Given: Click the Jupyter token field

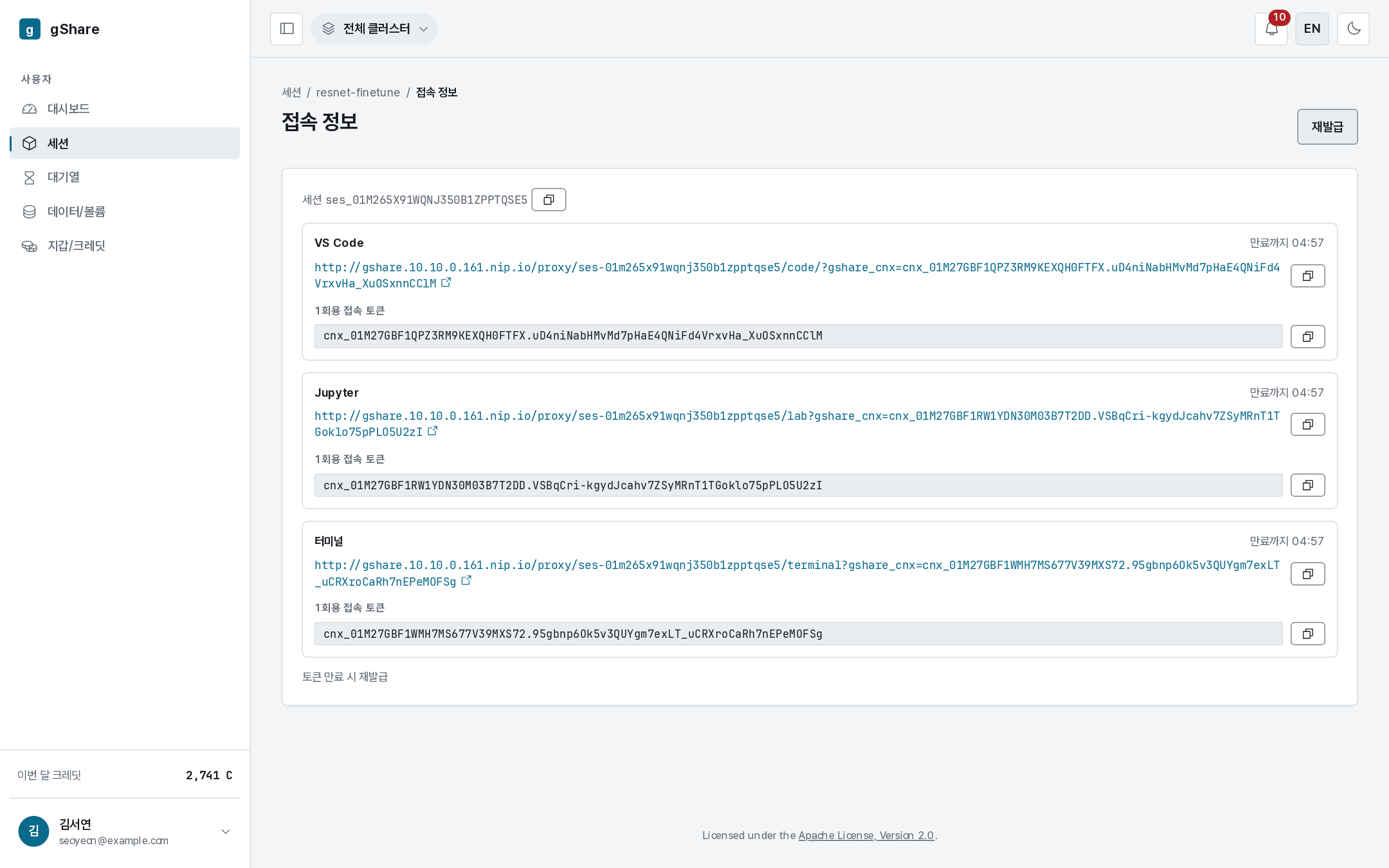Looking at the screenshot, I should click(798, 485).
